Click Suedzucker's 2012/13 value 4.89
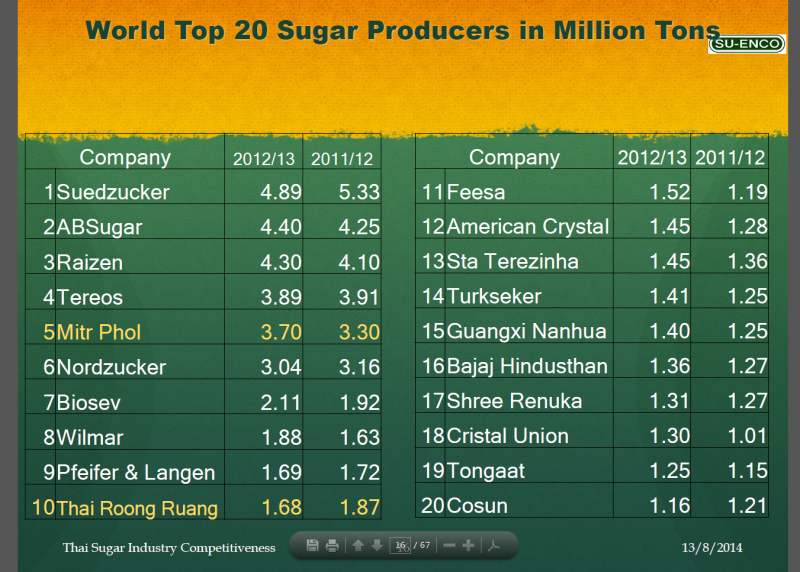Image resolution: width=800 pixels, height=572 pixels. 281,192
